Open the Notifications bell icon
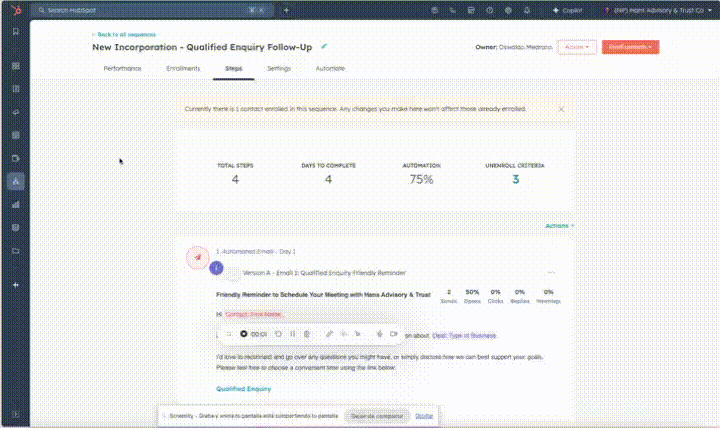The image size is (720, 428). [x=527, y=10]
